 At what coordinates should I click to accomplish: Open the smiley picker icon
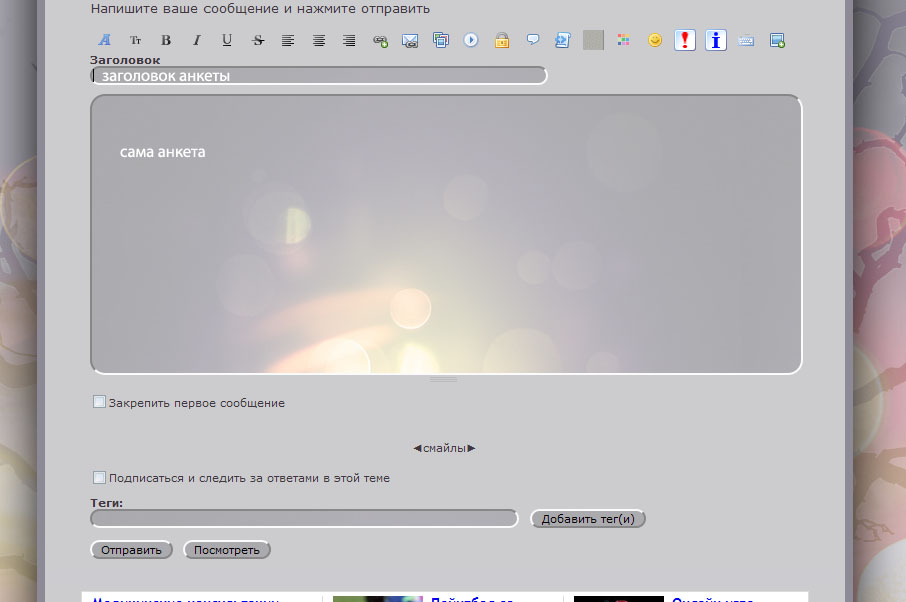[x=655, y=40]
